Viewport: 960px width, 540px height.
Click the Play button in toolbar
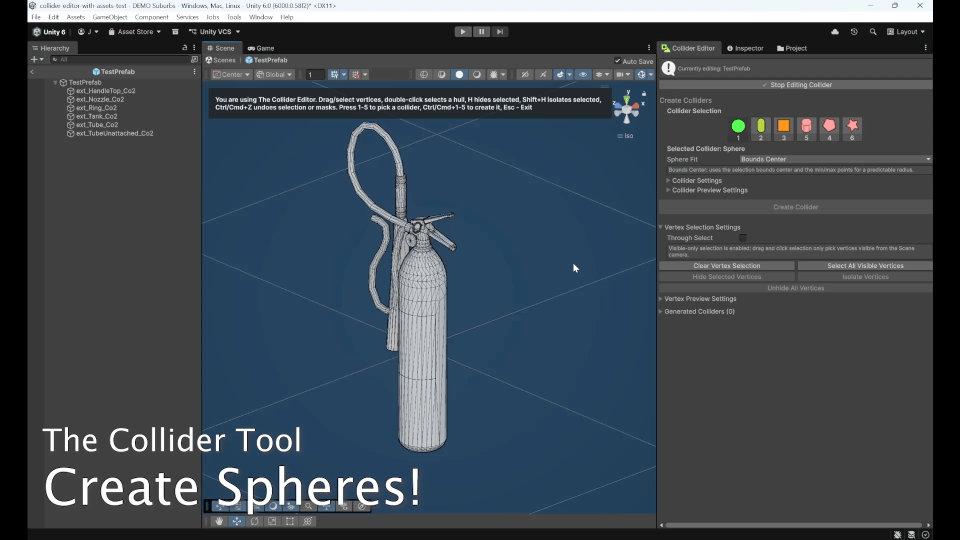[463, 32]
